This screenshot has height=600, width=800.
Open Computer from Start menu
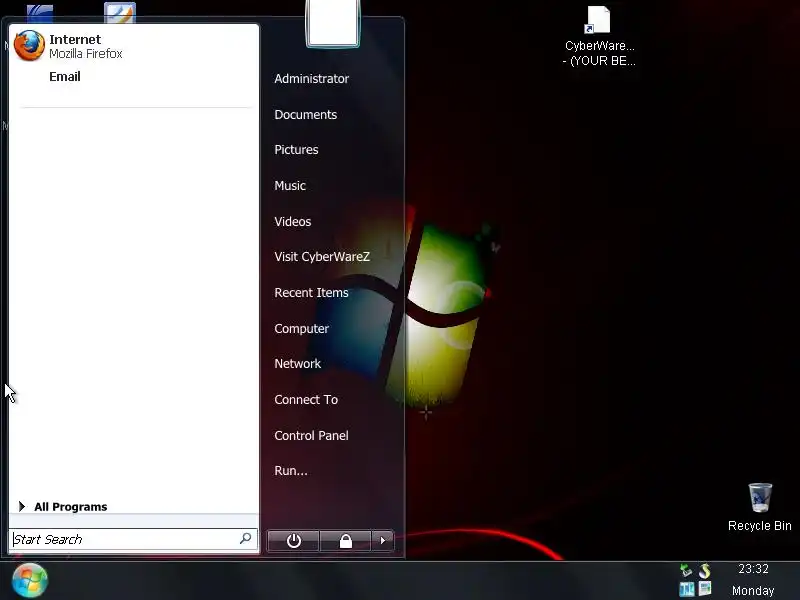(x=302, y=329)
